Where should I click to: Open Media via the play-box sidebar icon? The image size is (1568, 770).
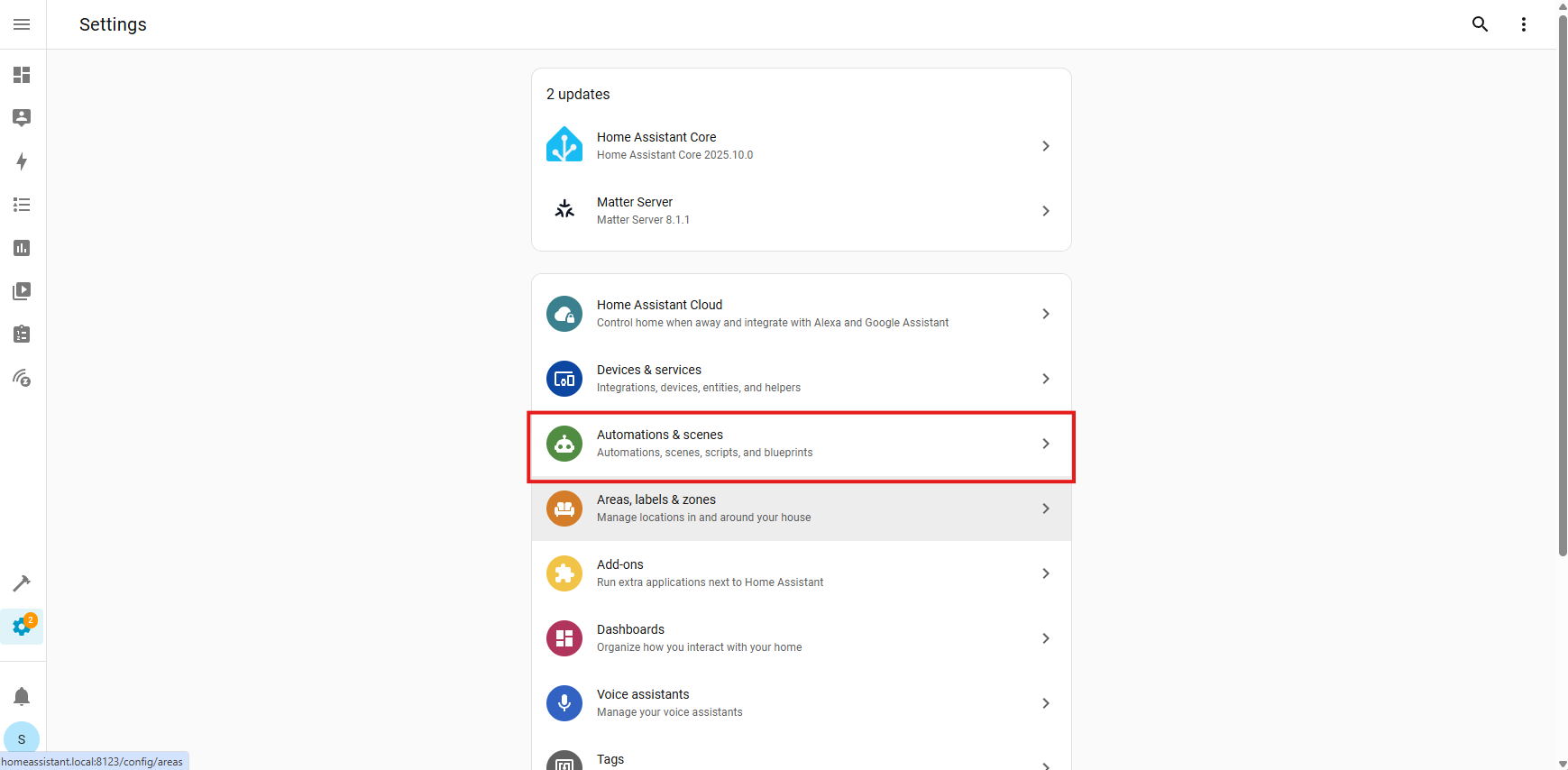point(22,291)
